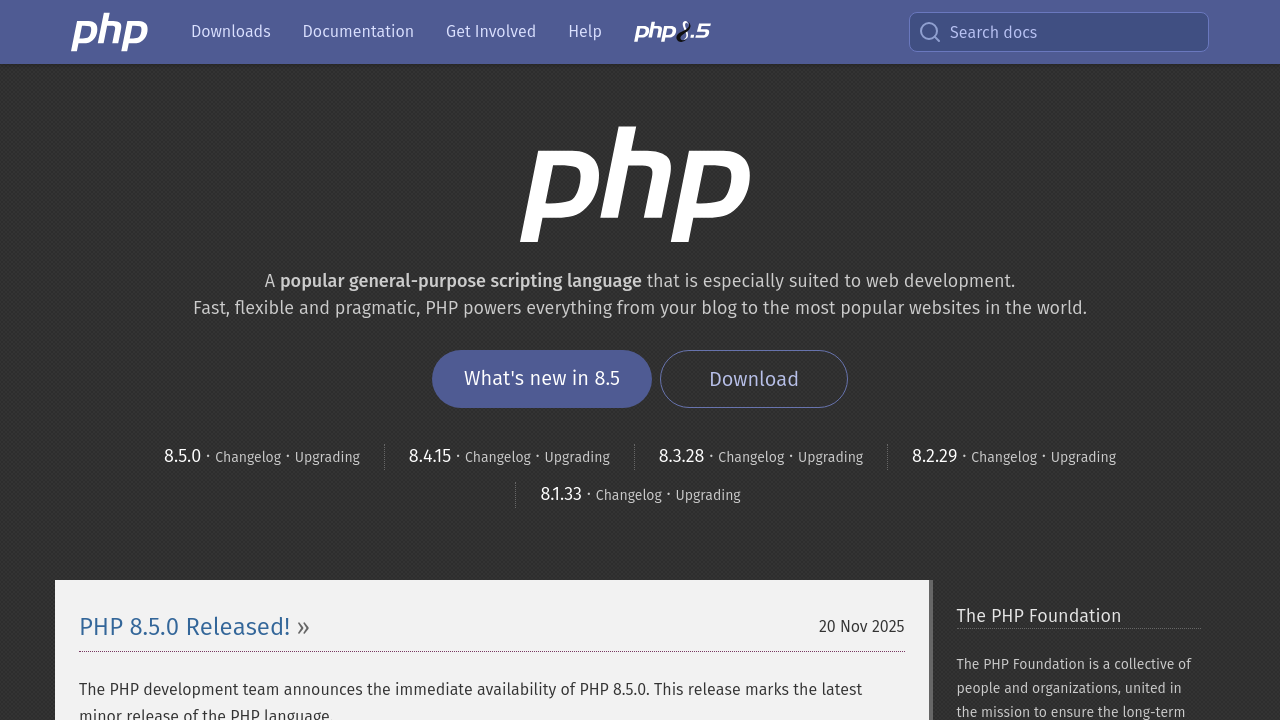
Task: Click the PHP 8.5.0 Released! headline
Action: pyautogui.click(x=184, y=625)
